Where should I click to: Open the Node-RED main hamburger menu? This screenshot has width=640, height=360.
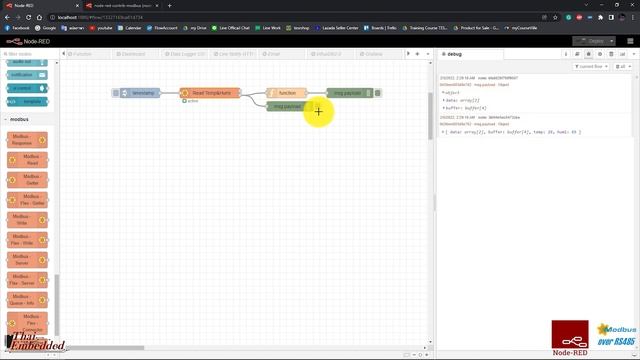[630, 41]
